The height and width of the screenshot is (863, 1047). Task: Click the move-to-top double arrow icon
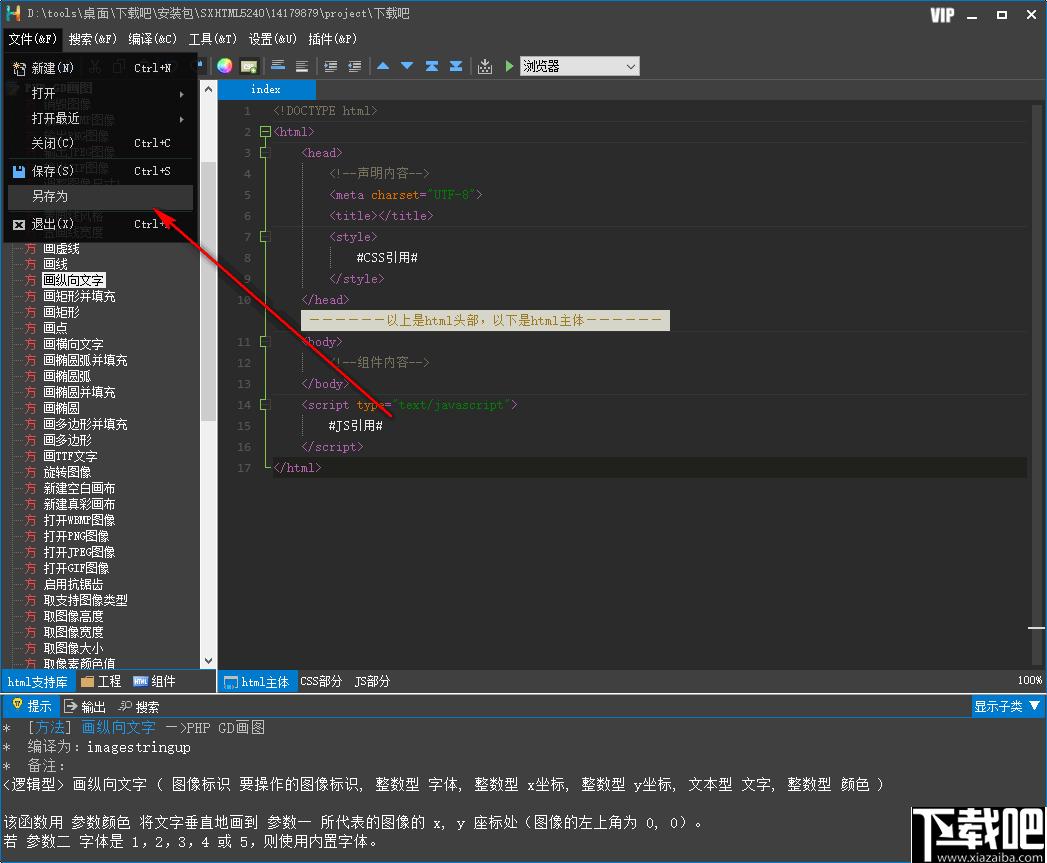click(431, 66)
